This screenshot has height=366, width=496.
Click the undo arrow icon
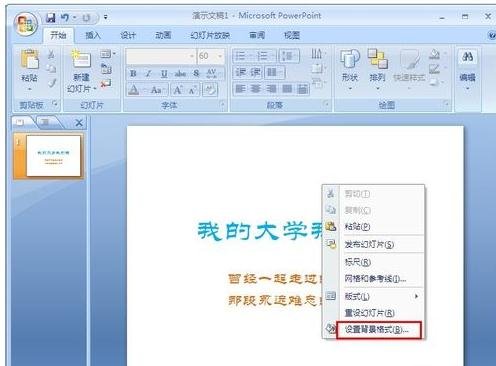(65, 17)
